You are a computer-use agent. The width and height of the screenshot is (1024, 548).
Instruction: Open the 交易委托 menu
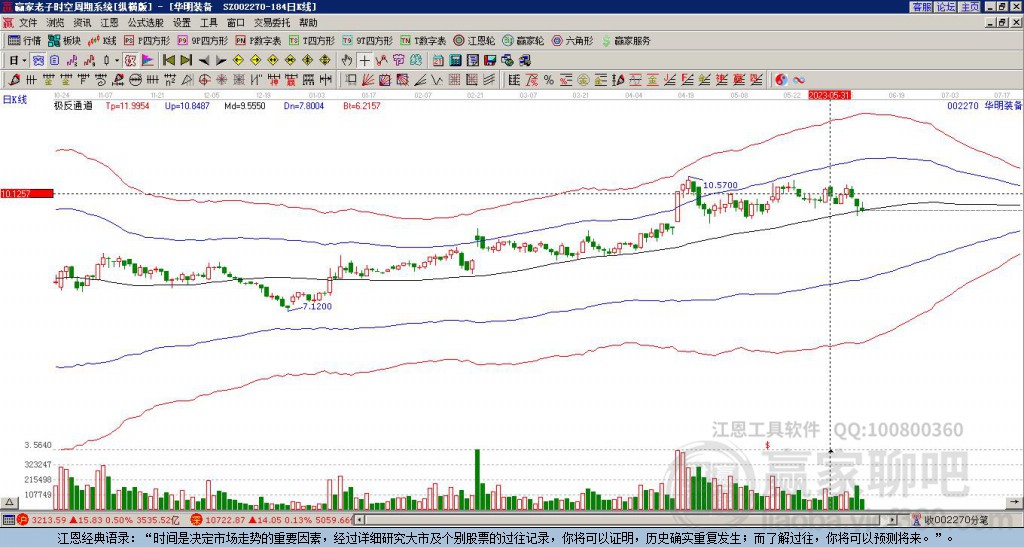point(272,23)
